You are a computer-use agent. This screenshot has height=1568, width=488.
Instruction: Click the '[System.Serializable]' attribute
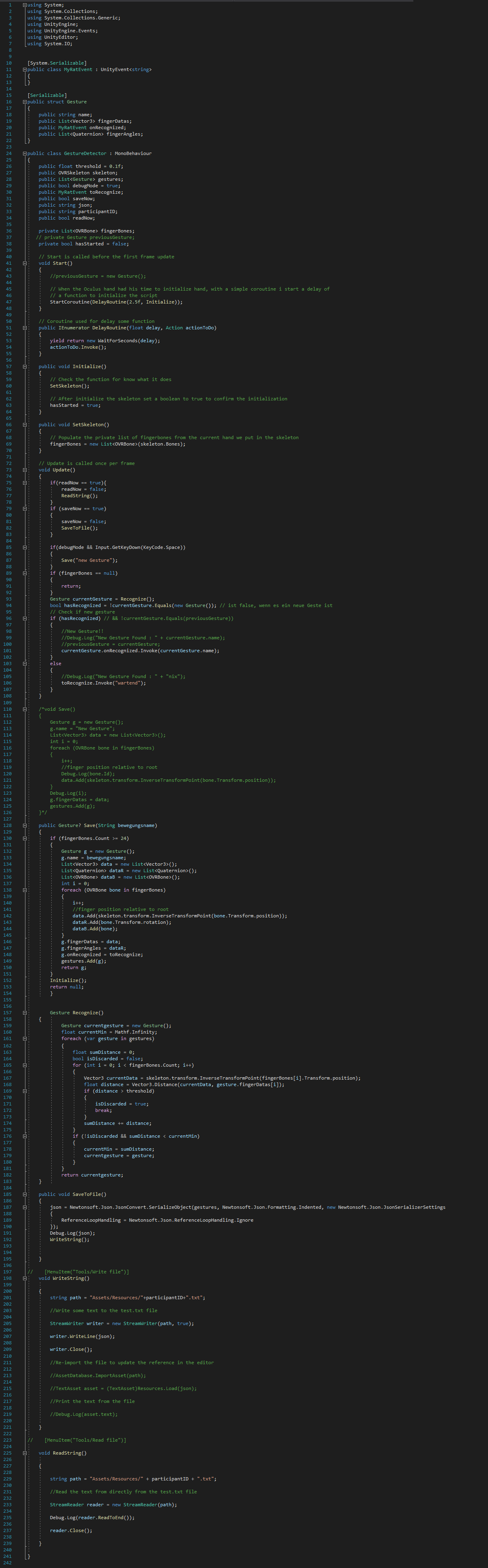pos(57,63)
